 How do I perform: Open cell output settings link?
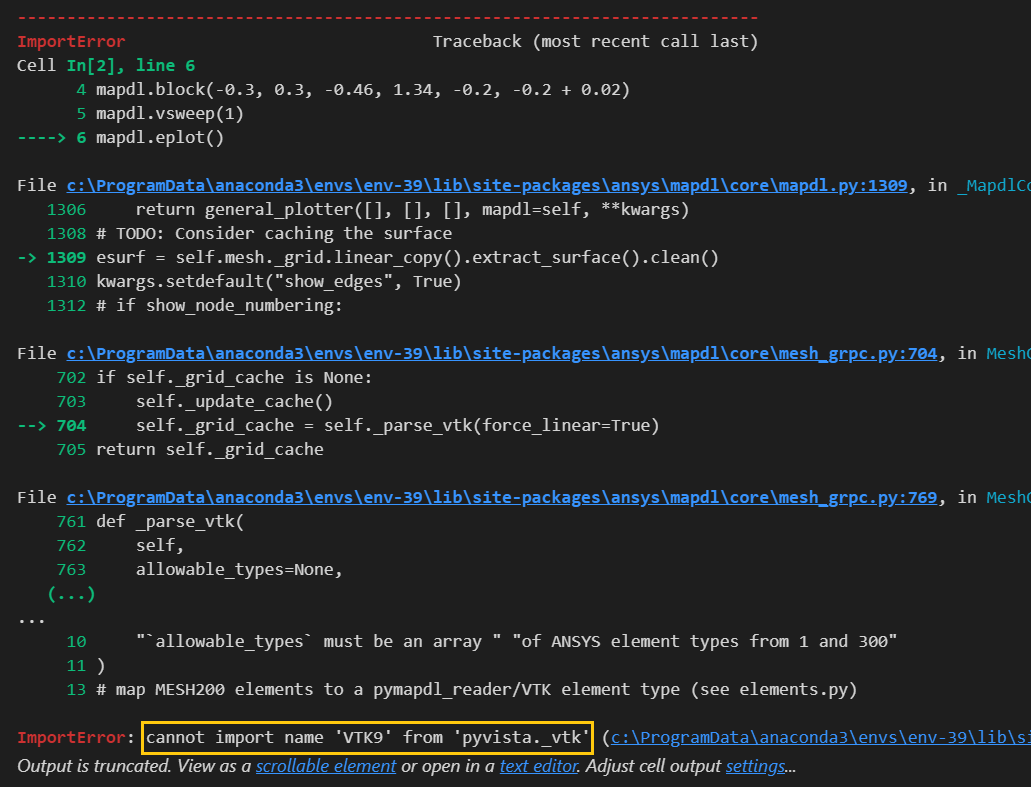(755, 766)
